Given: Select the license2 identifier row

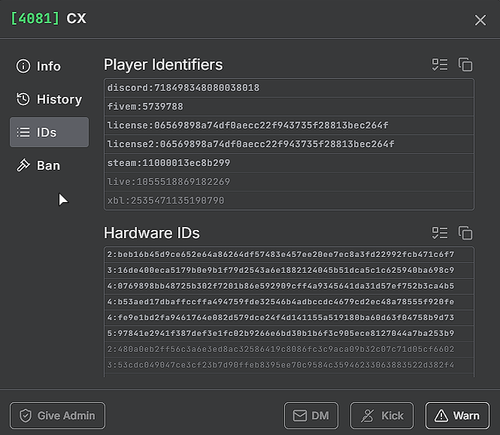Looking at the screenshot, I should pos(289,144).
